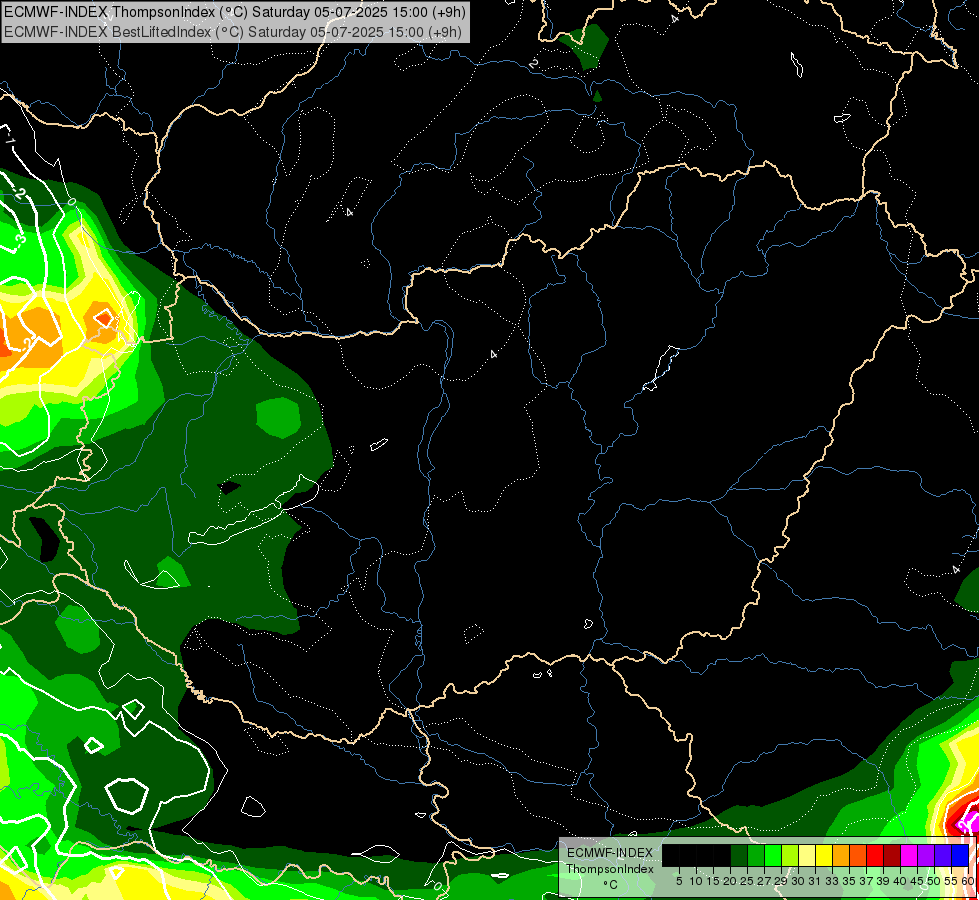Click the legend scale value 45
The height and width of the screenshot is (900, 979).
click(x=917, y=881)
